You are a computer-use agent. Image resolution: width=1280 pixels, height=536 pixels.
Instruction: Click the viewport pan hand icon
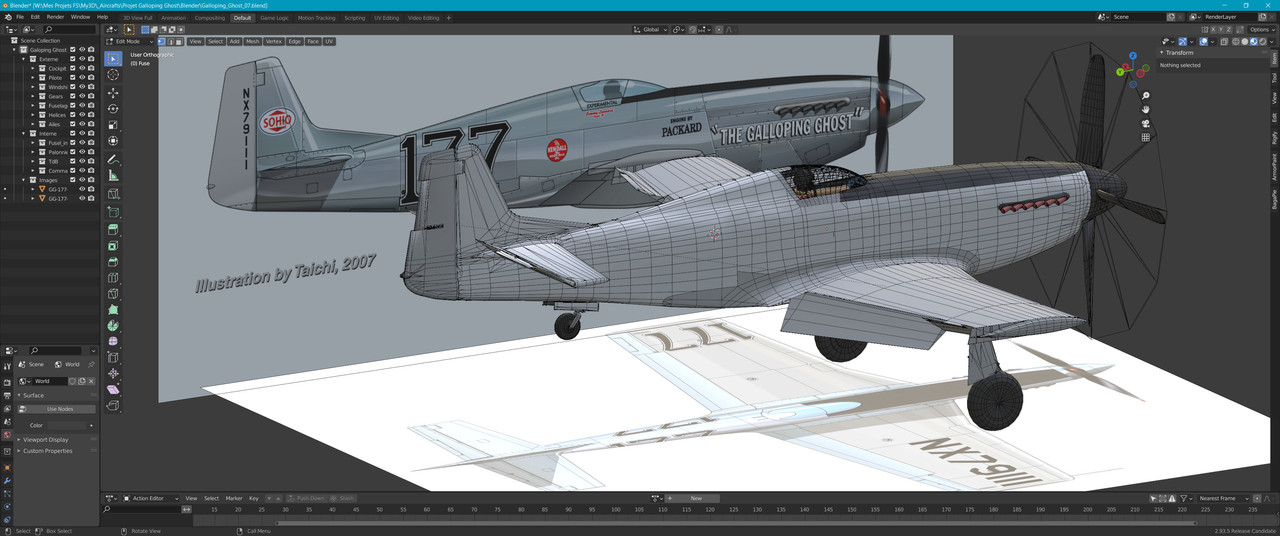[1145, 109]
